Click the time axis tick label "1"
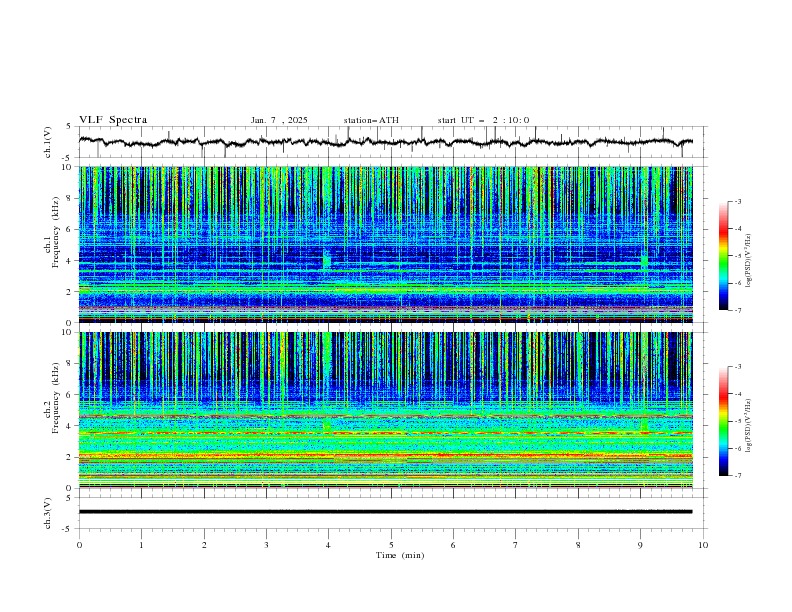 coord(141,545)
